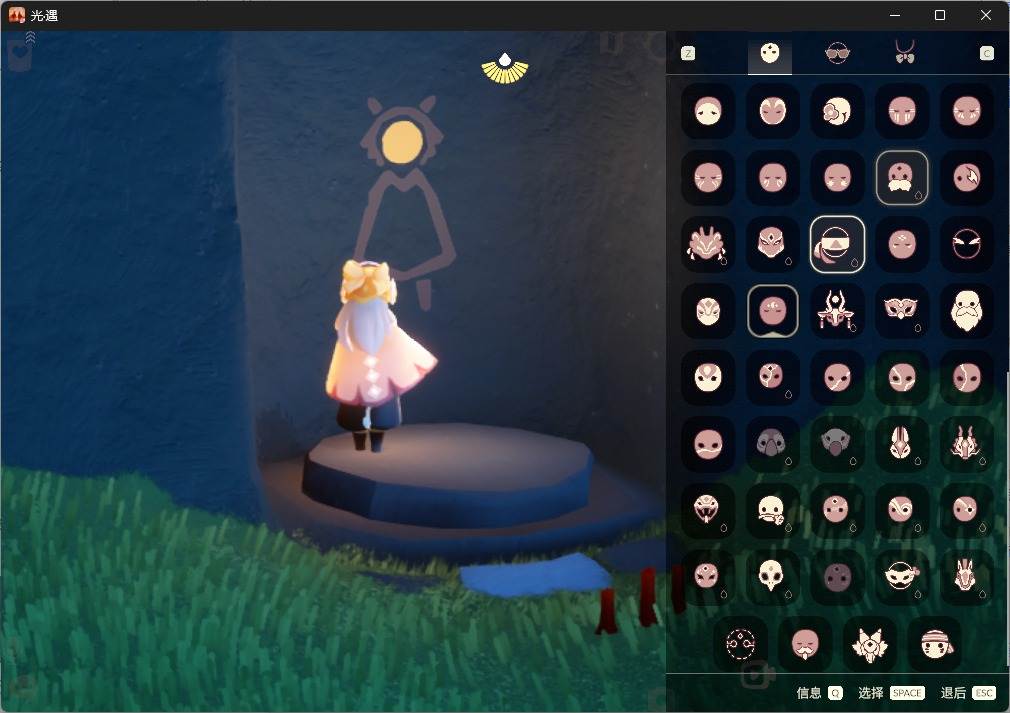1010x713 pixels.
Task: Choose the mask with swirl pattern
Action: click(902, 509)
